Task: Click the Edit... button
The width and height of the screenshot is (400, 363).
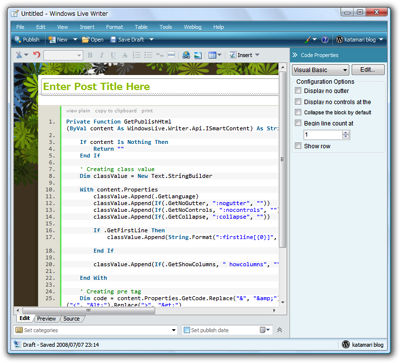Action: (x=368, y=70)
